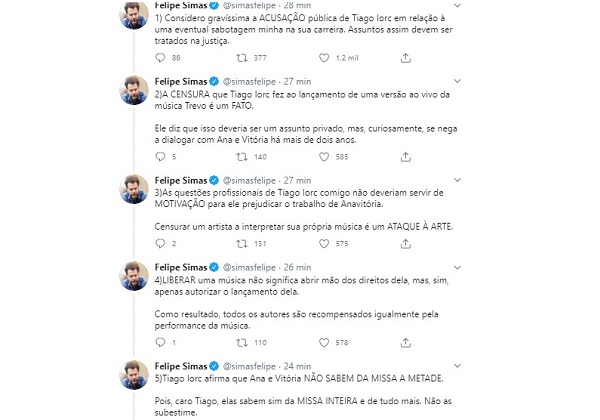Open the more menu on the LIBERAR tweet
The height and width of the screenshot is (420, 600).
(x=457, y=267)
